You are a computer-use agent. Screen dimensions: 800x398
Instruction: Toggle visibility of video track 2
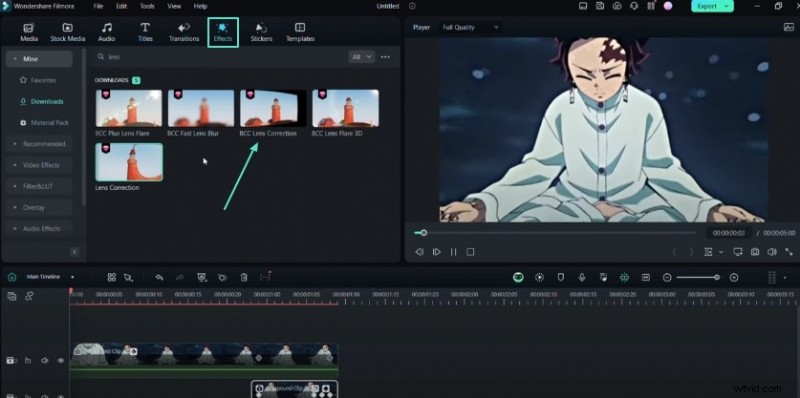(60, 361)
